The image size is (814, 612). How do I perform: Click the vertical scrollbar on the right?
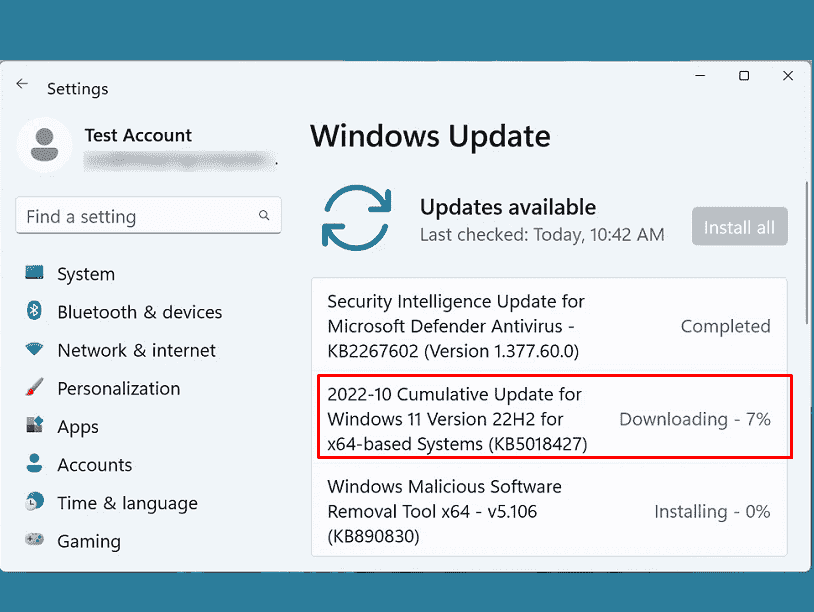pos(805,250)
